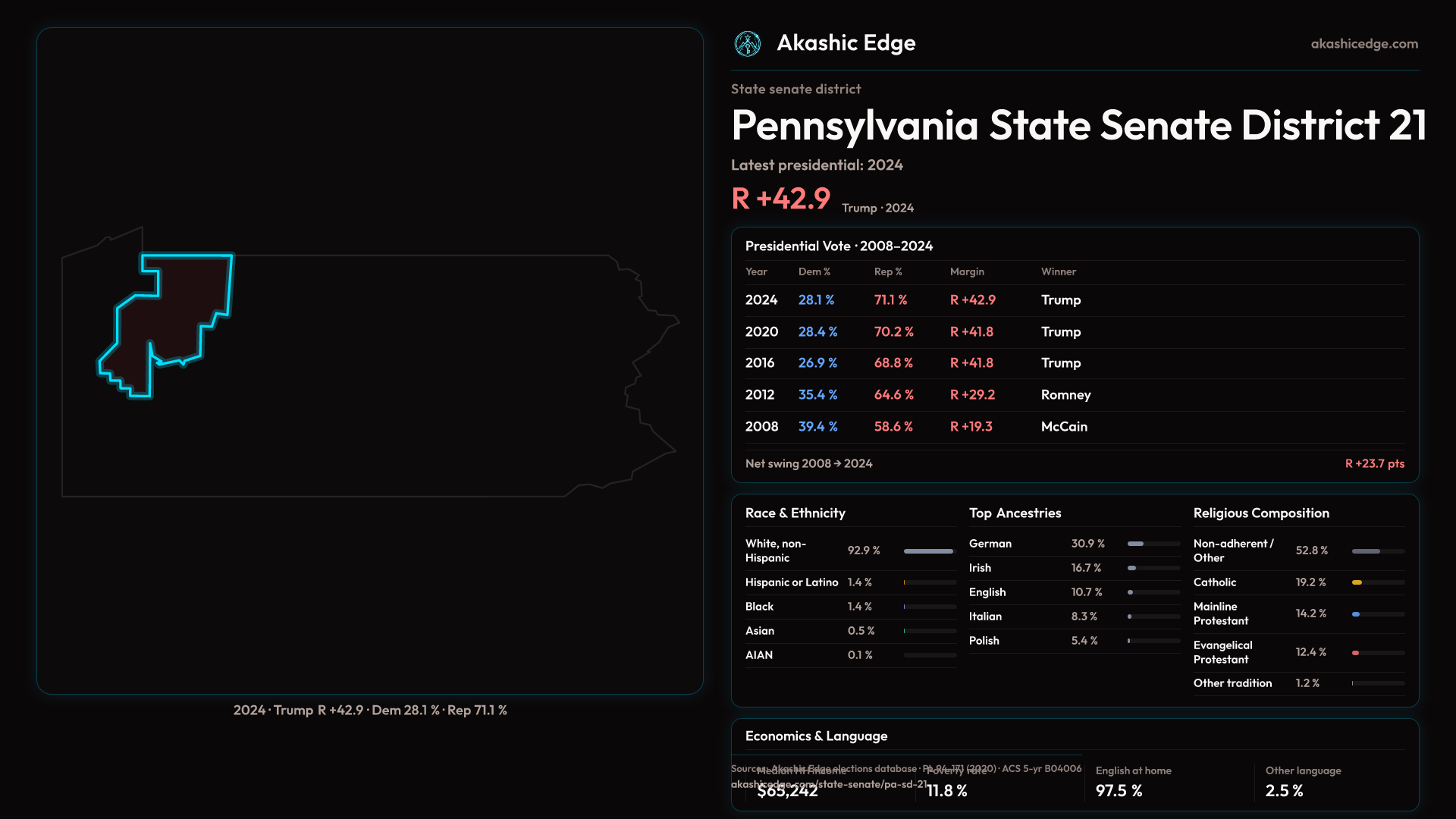Click the Net swing R +23.7 pts value
The width and height of the screenshot is (1456, 819).
click(1374, 463)
